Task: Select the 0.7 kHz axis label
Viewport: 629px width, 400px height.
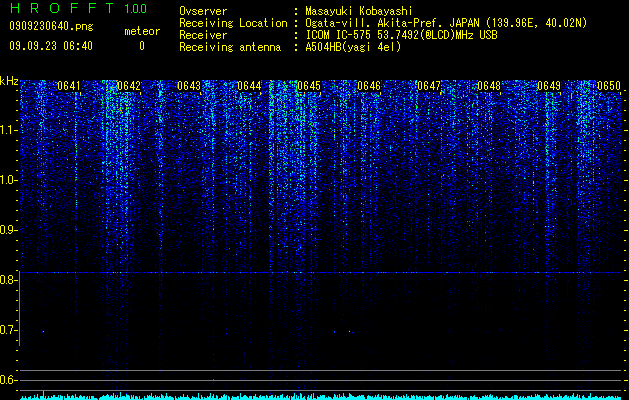Action: tap(8, 330)
